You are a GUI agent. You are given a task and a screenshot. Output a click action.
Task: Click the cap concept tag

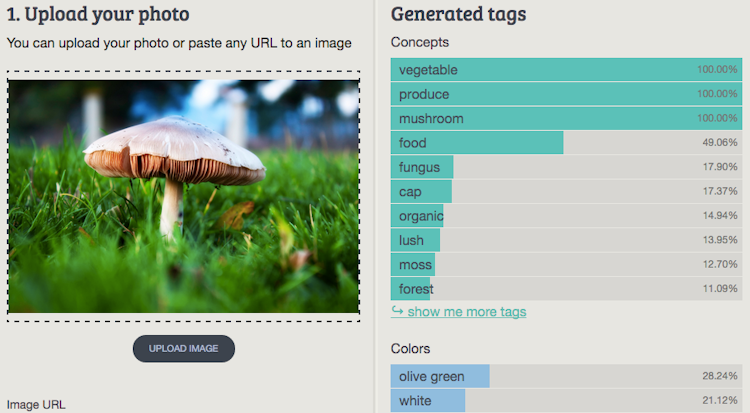(x=566, y=192)
